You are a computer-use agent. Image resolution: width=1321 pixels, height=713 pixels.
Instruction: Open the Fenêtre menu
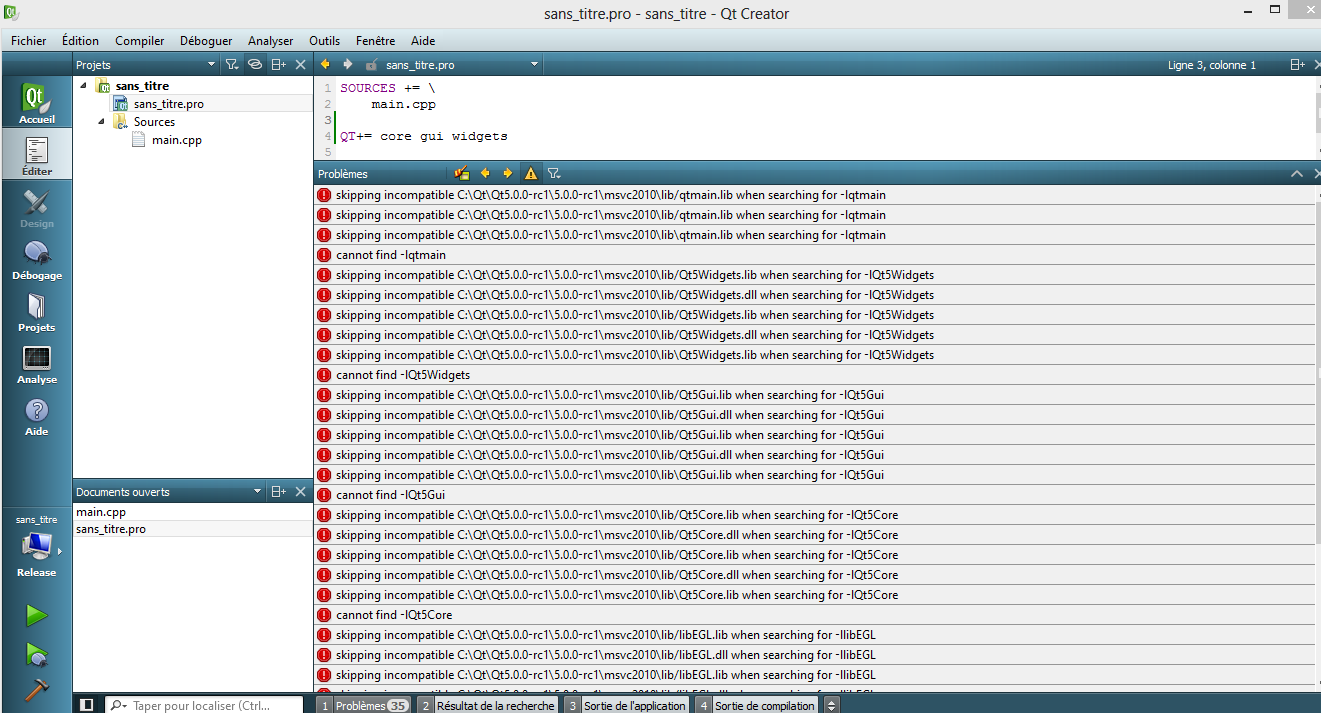point(375,41)
